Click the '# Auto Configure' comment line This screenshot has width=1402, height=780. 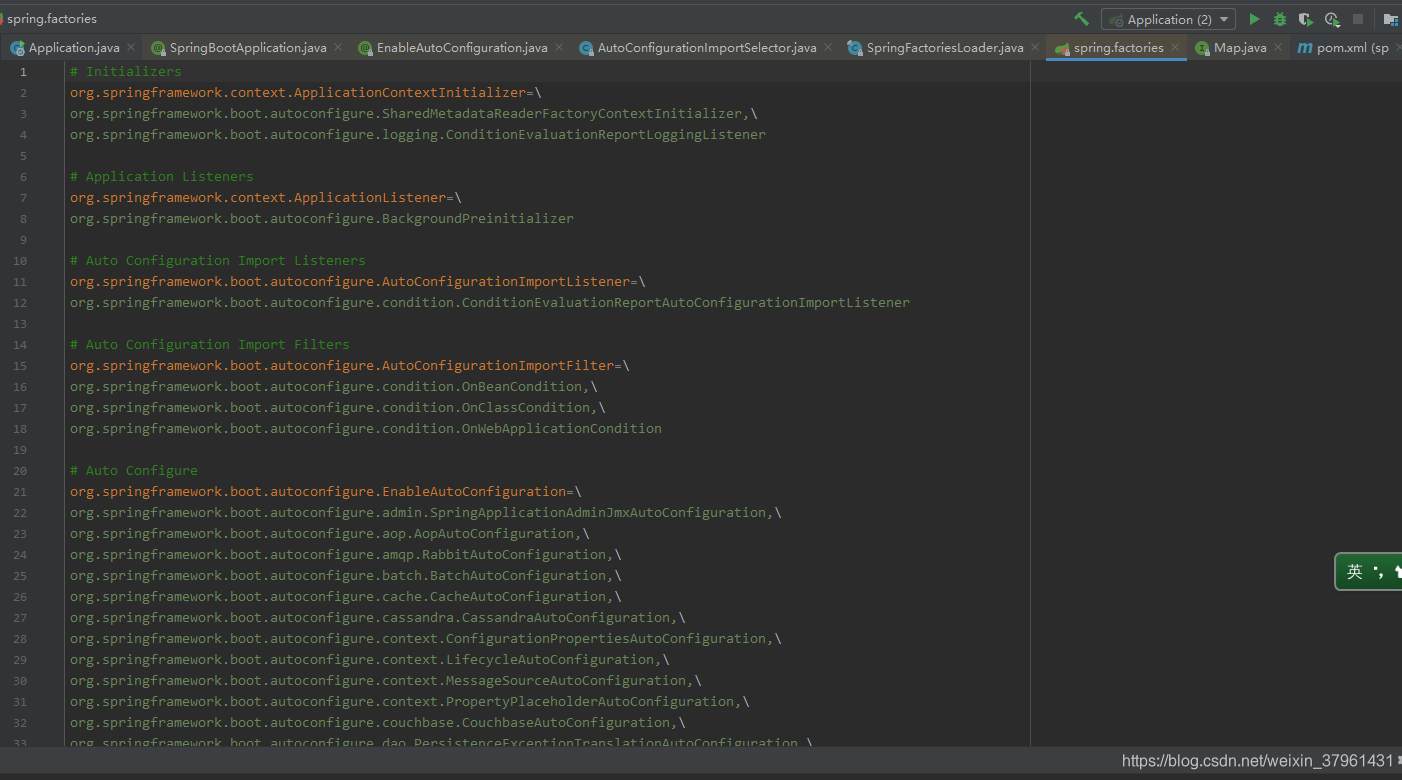point(134,470)
